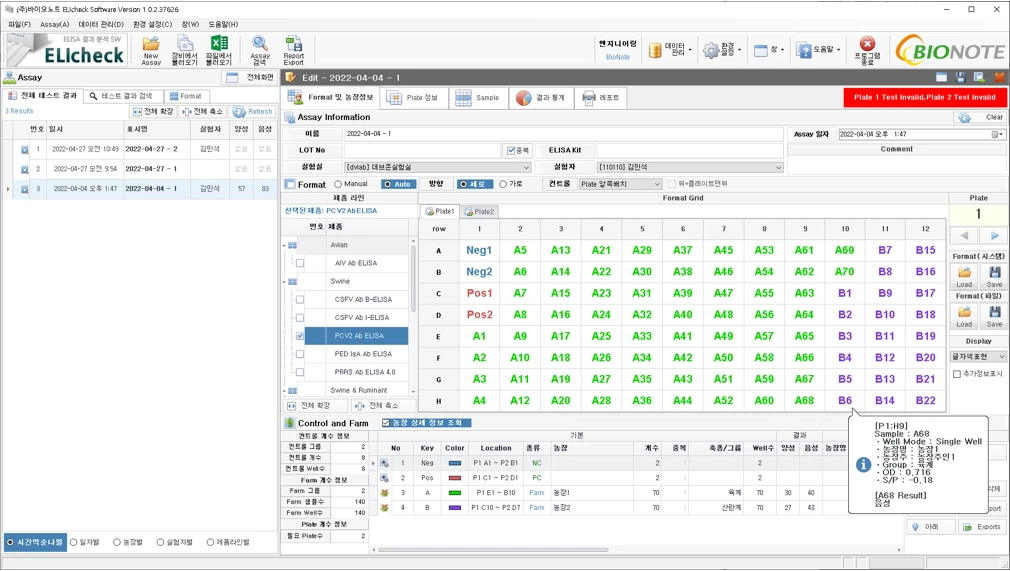Open the 글자색표현 Display dropdown

coord(978,356)
